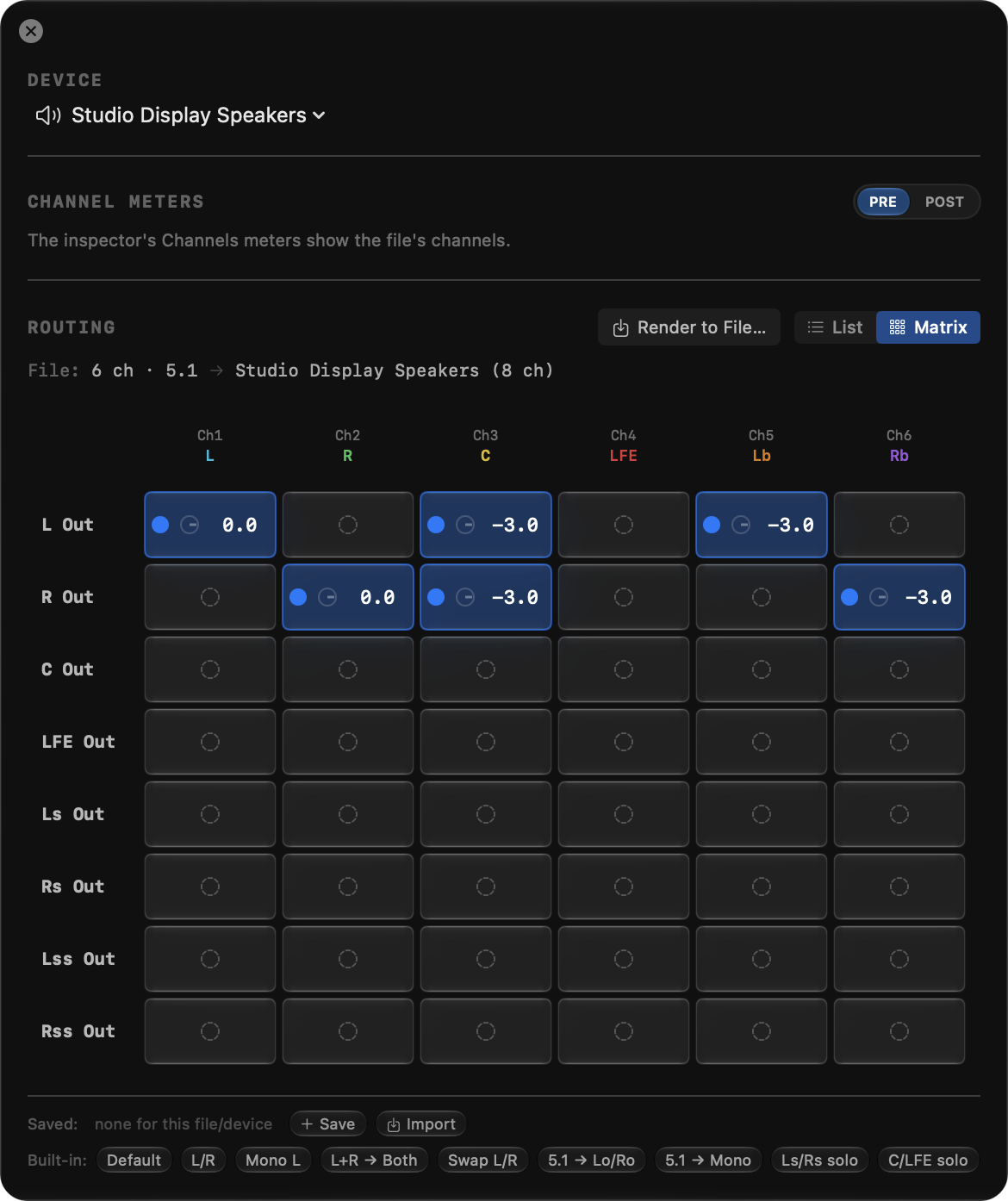Disable Ch1 L routing to L Out

pyautogui.click(x=160, y=525)
